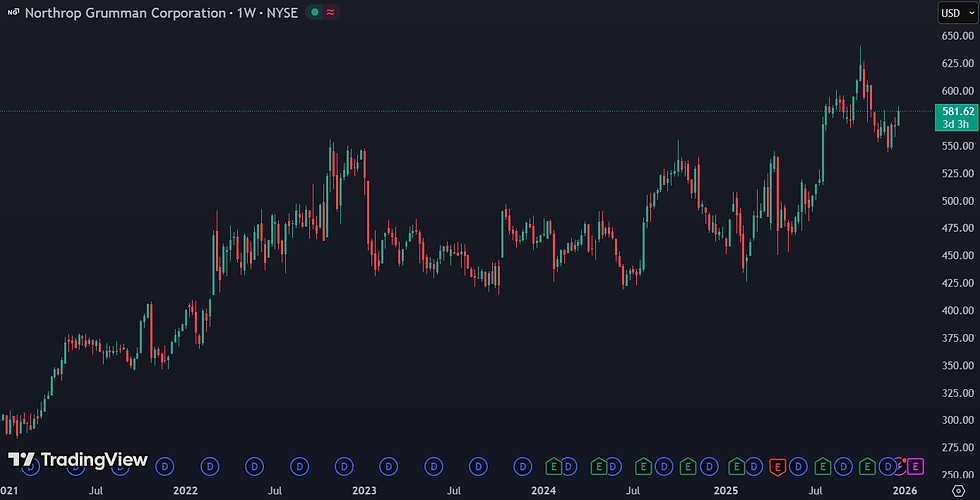Click the D dividend marker just left of 2026

point(888,466)
